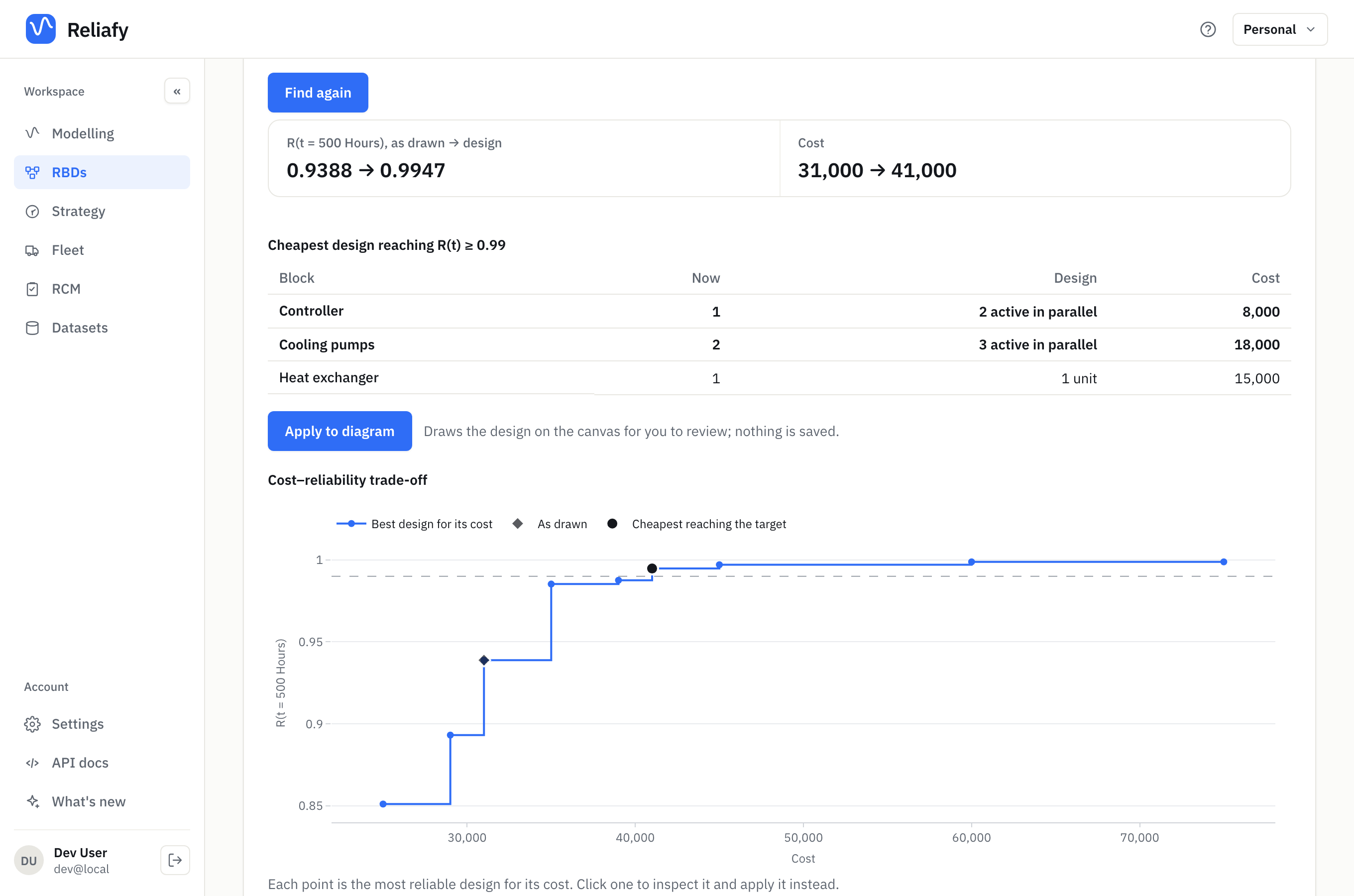The width and height of the screenshot is (1354, 896).
Task: Open account Settings
Action: 102,724
